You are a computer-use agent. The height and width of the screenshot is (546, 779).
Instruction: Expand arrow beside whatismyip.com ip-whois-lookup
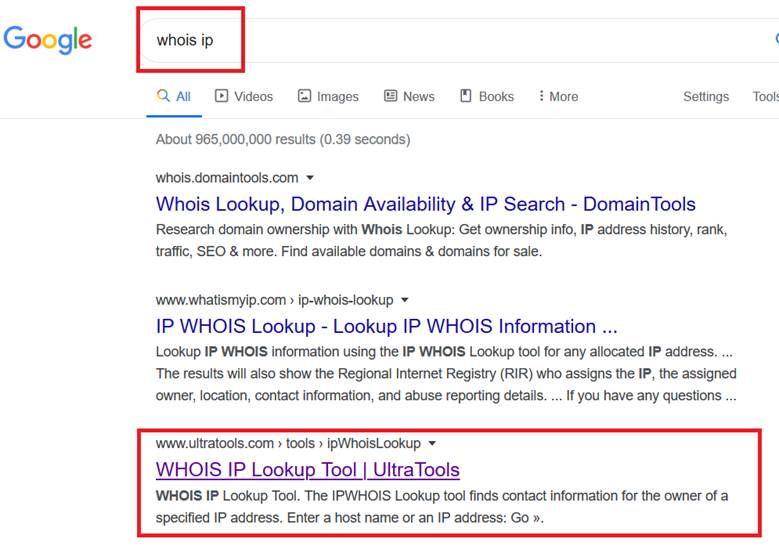[404, 300]
